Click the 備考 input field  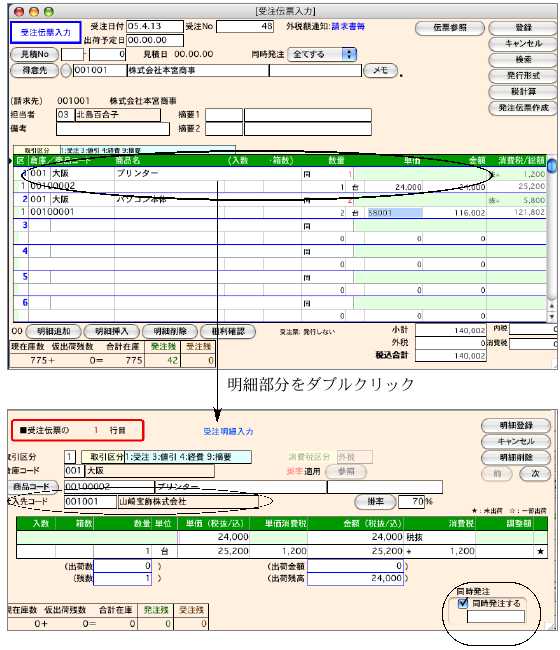point(113,129)
